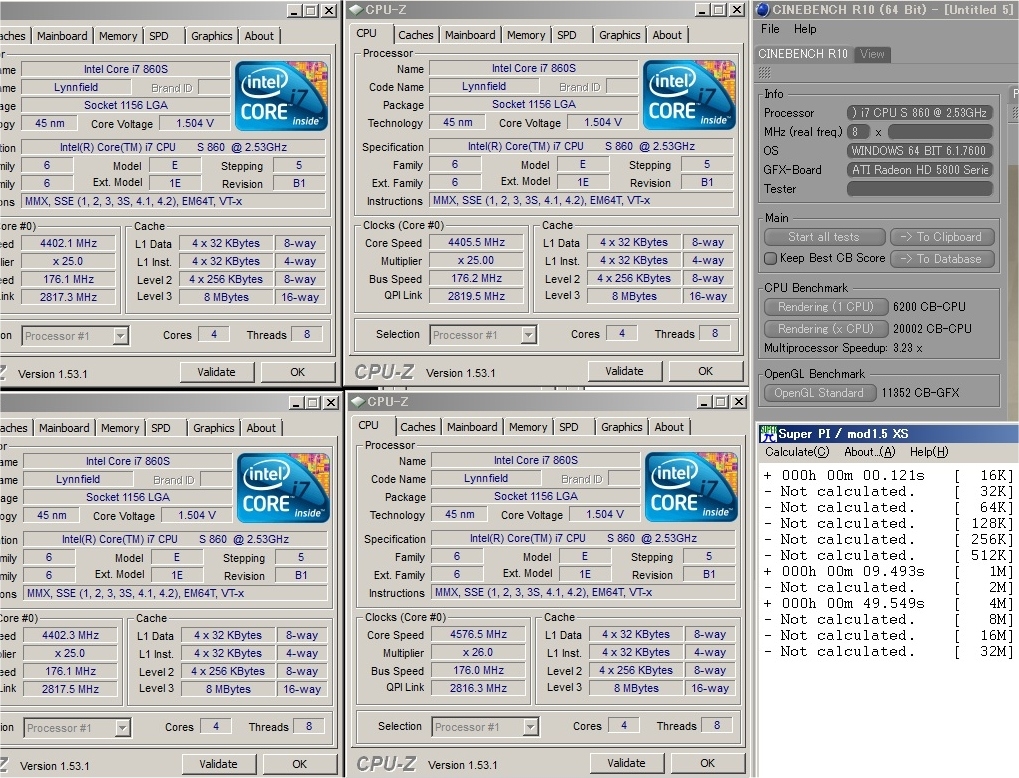Run Rendering (x CPU) benchmark
Screen dimensions: 1019x778
pyautogui.click(x=825, y=329)
